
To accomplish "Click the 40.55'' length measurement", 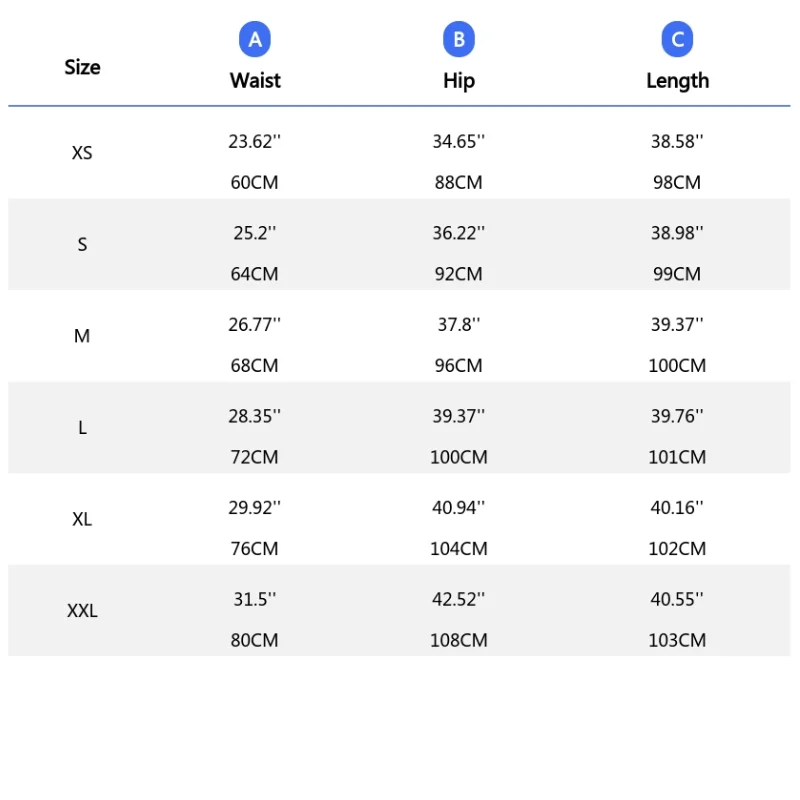I will point(677,598).
